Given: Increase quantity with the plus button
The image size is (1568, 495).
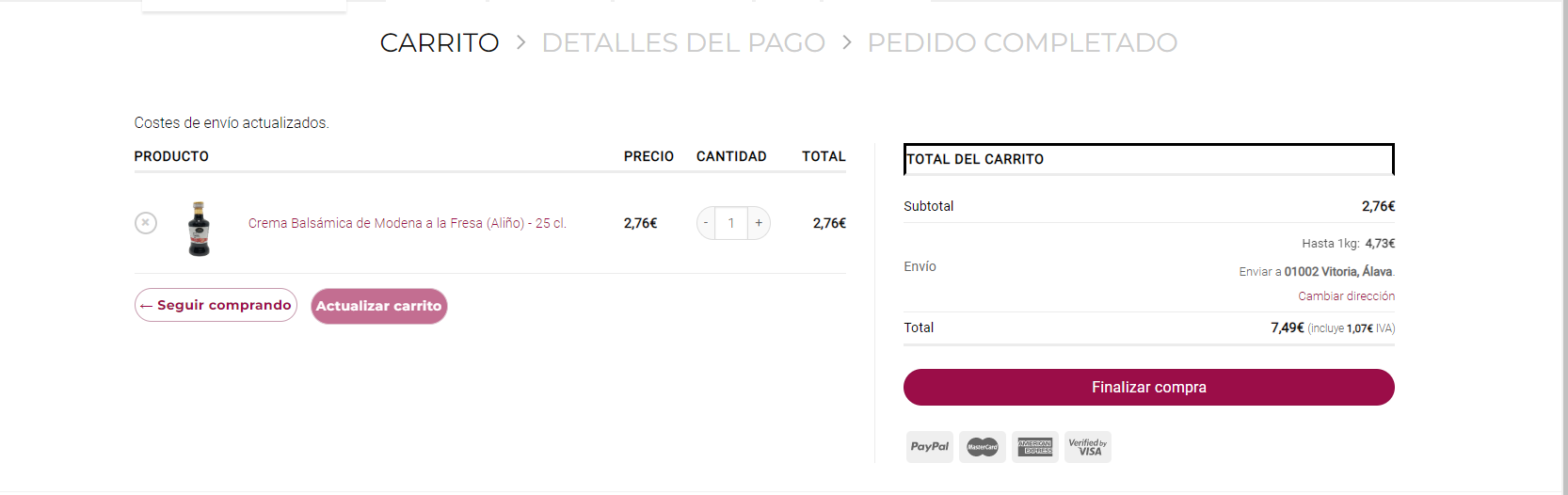Looking at the screenshot, I should tap(759, 223).
